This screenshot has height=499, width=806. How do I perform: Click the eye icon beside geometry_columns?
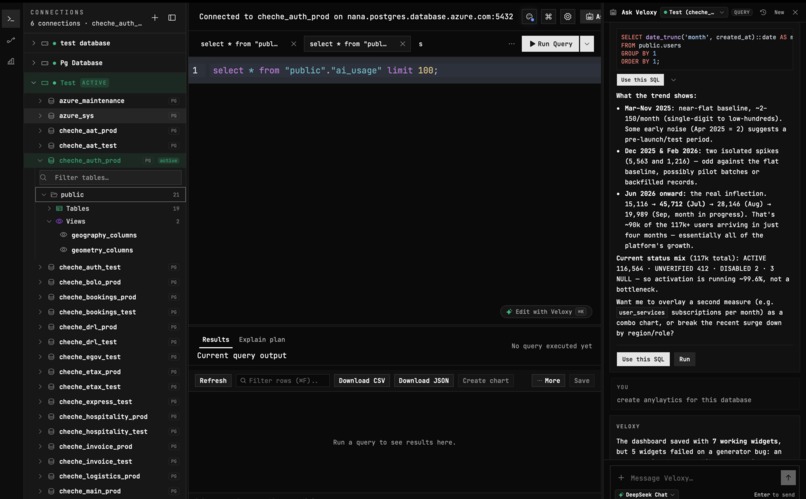click(x=63, y=250)
